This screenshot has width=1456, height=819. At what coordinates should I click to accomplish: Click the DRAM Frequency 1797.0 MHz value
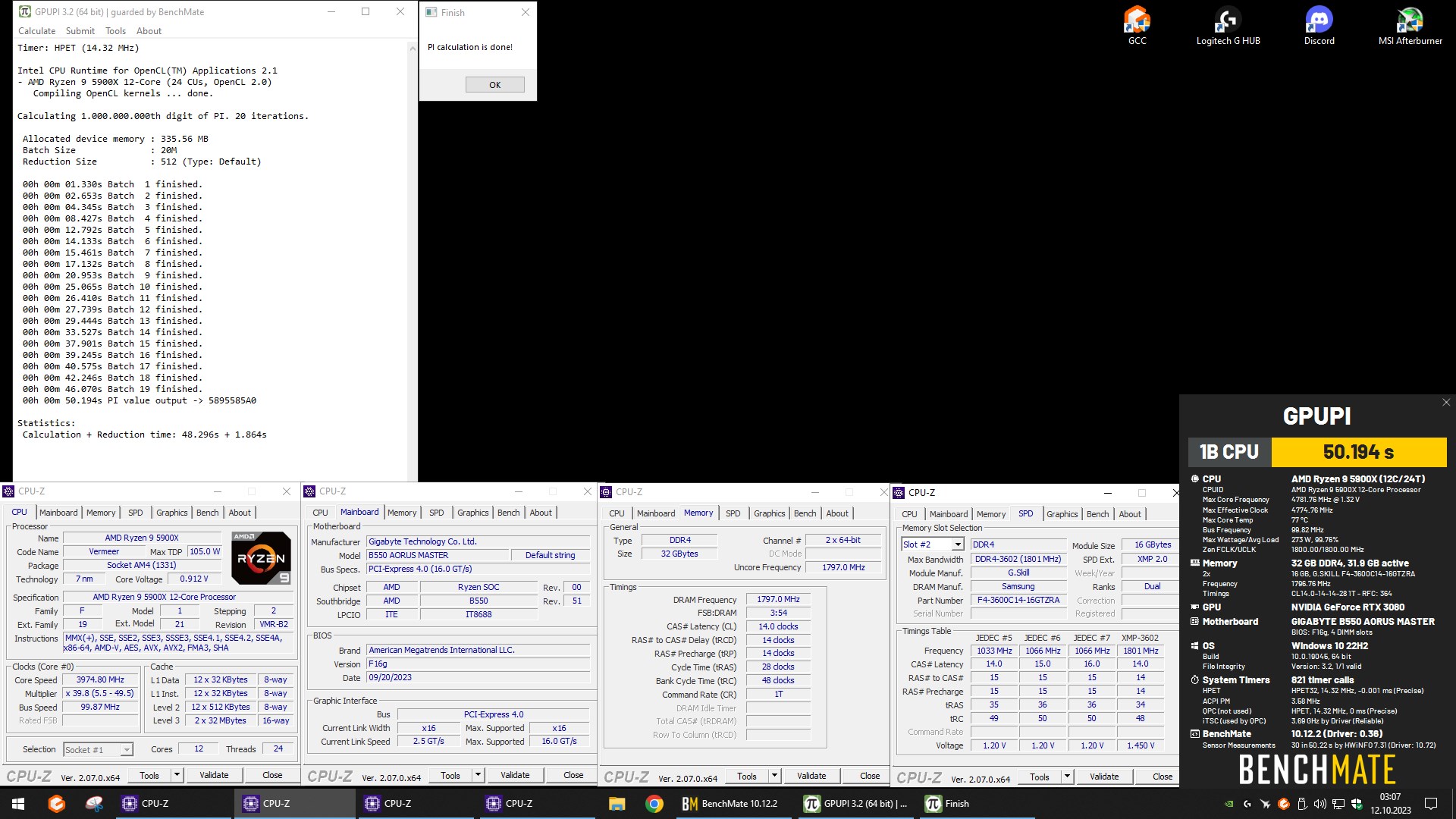pos(778,599)
